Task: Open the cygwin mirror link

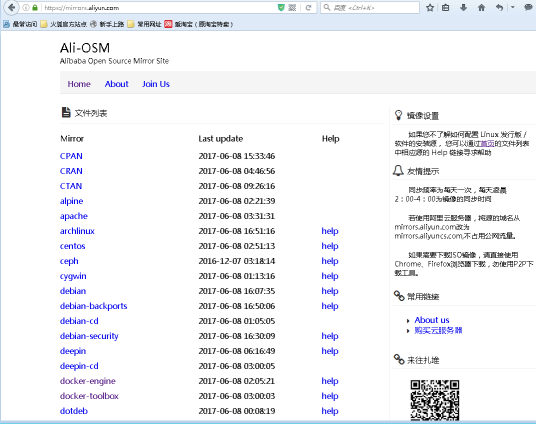Action: coord(73,276)
